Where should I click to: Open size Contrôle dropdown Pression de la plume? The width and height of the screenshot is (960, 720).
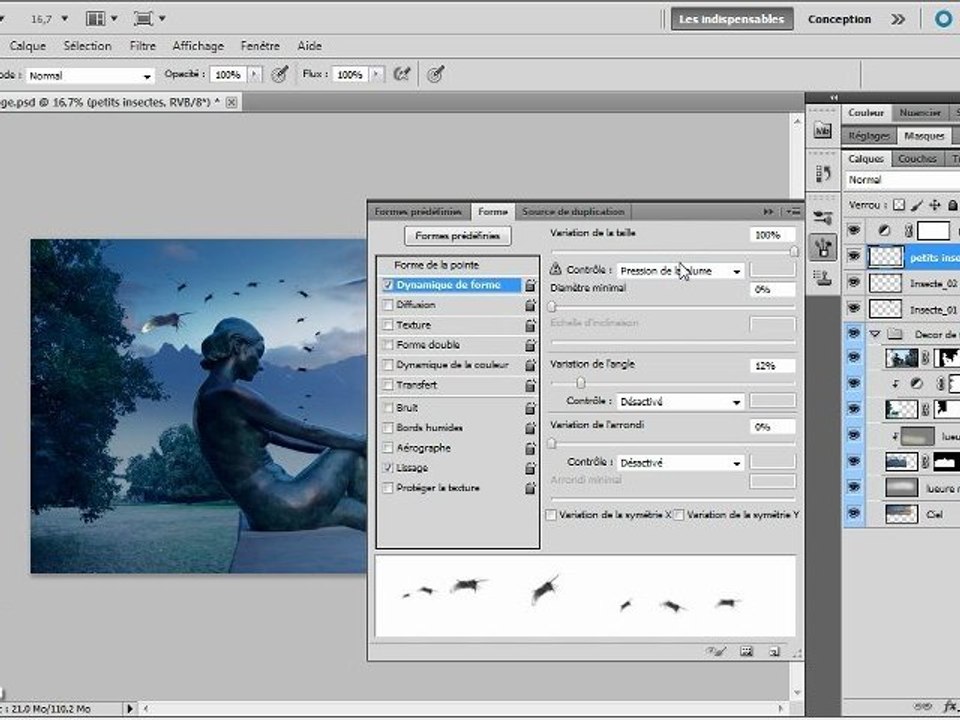[680, 271]
